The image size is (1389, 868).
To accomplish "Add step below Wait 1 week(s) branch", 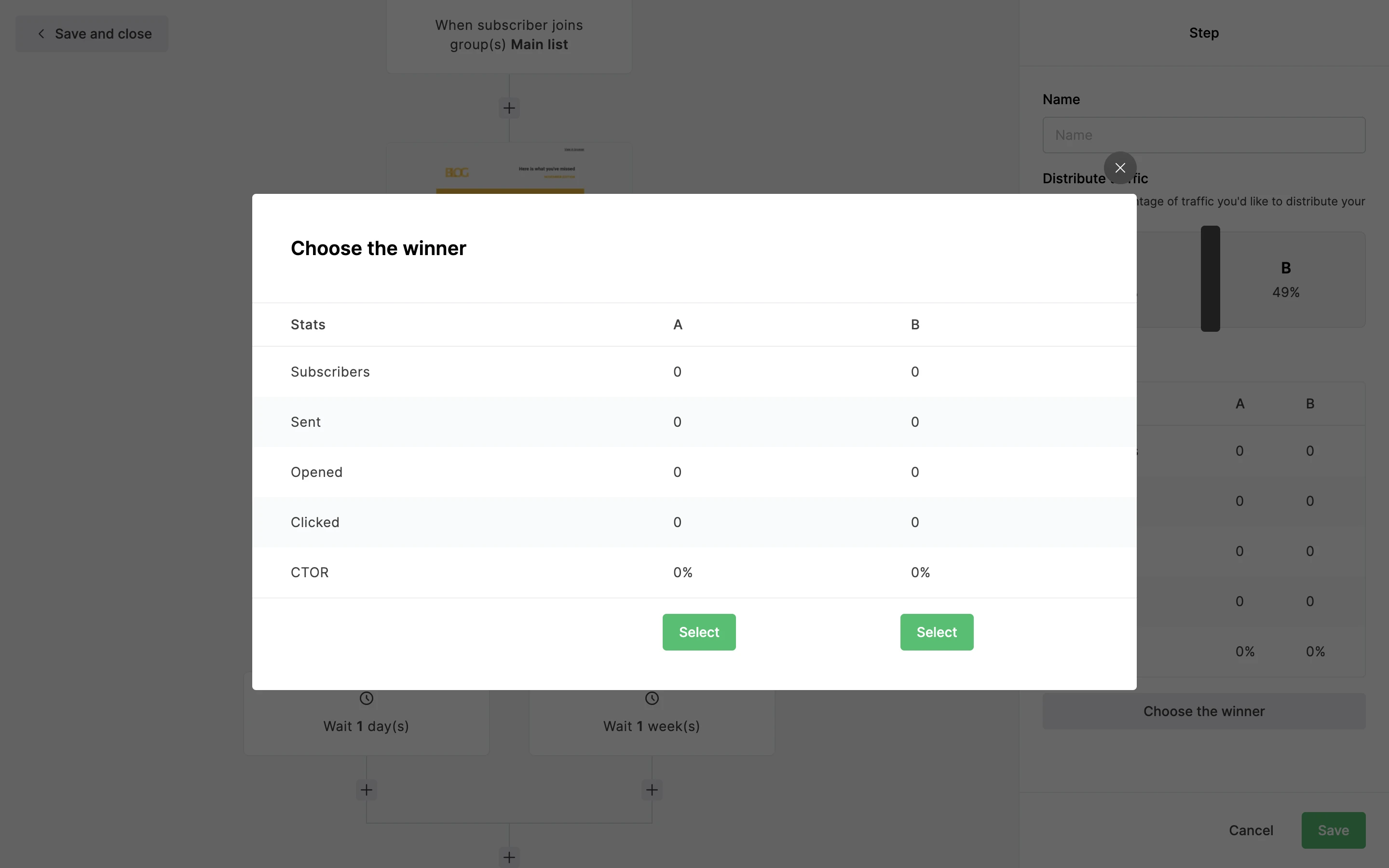I will [x=652, y=790].
